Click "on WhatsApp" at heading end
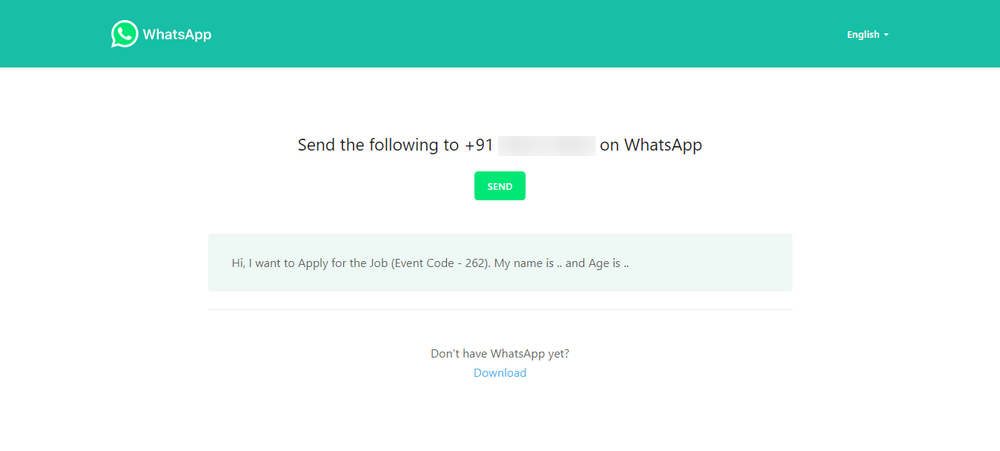The height and width of the screenshot is (451, 1000). click(651, 145)
